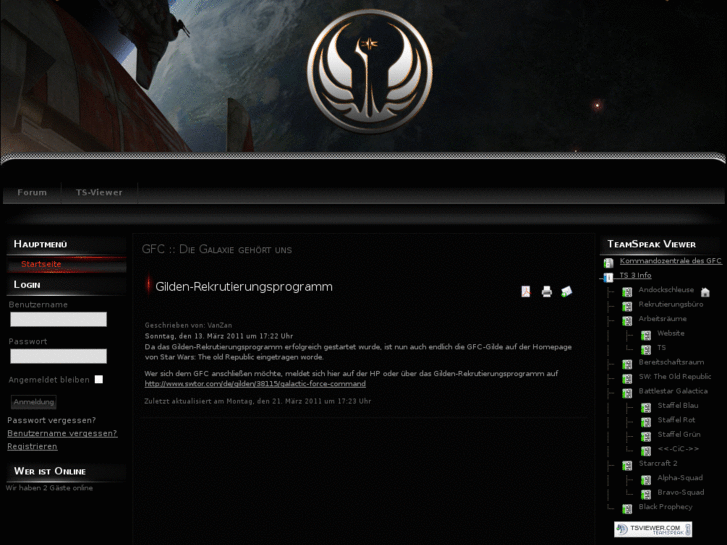Select the Andockschleuse channel name
727x545 pixels.
666,289
